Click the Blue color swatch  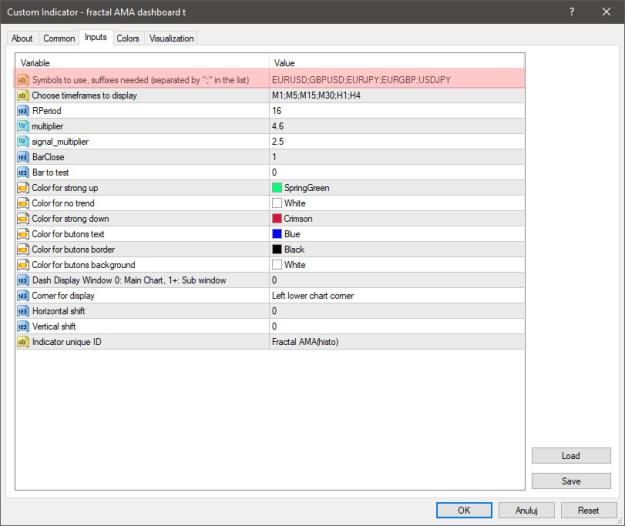[x=277, y=234]
